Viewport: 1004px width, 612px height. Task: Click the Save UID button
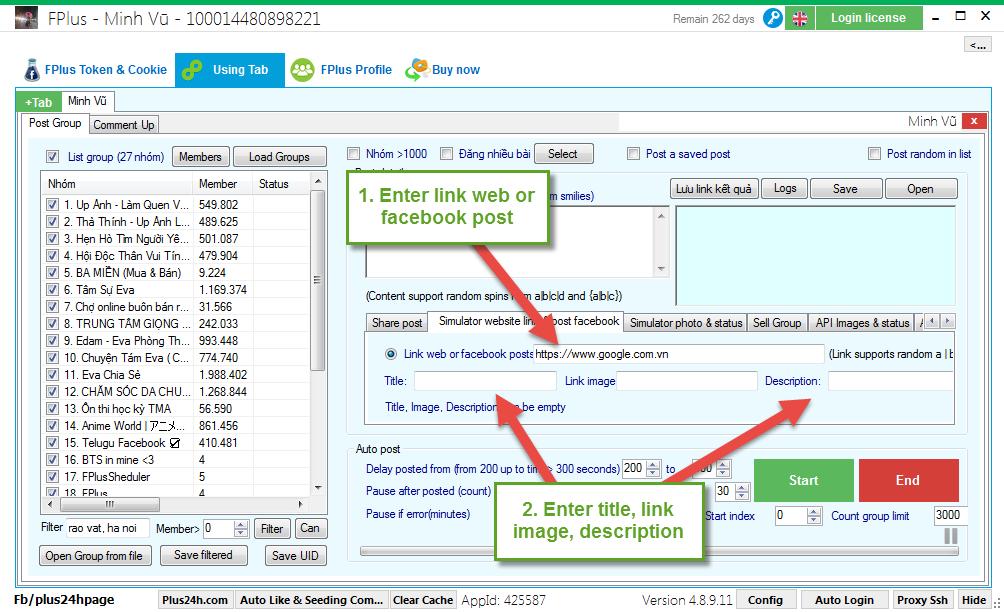click(x=295, y=556)
